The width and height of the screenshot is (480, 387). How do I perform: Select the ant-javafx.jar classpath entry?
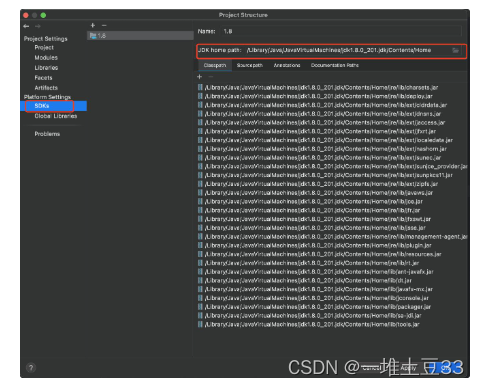coord(316,272)
